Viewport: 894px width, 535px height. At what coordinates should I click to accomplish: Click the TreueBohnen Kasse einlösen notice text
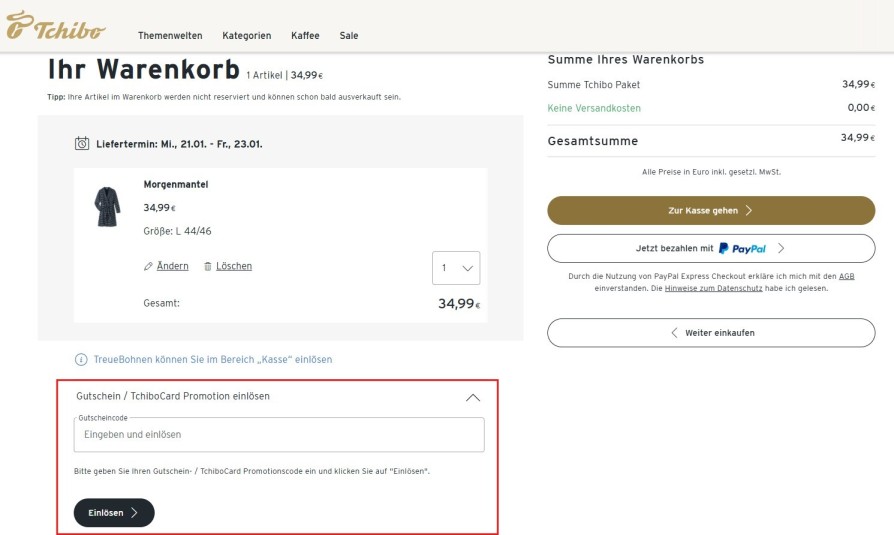click(213, 360)
